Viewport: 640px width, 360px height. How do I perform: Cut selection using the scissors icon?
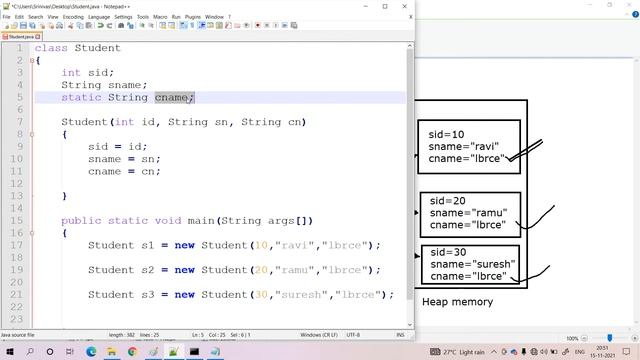pos(71,25)
